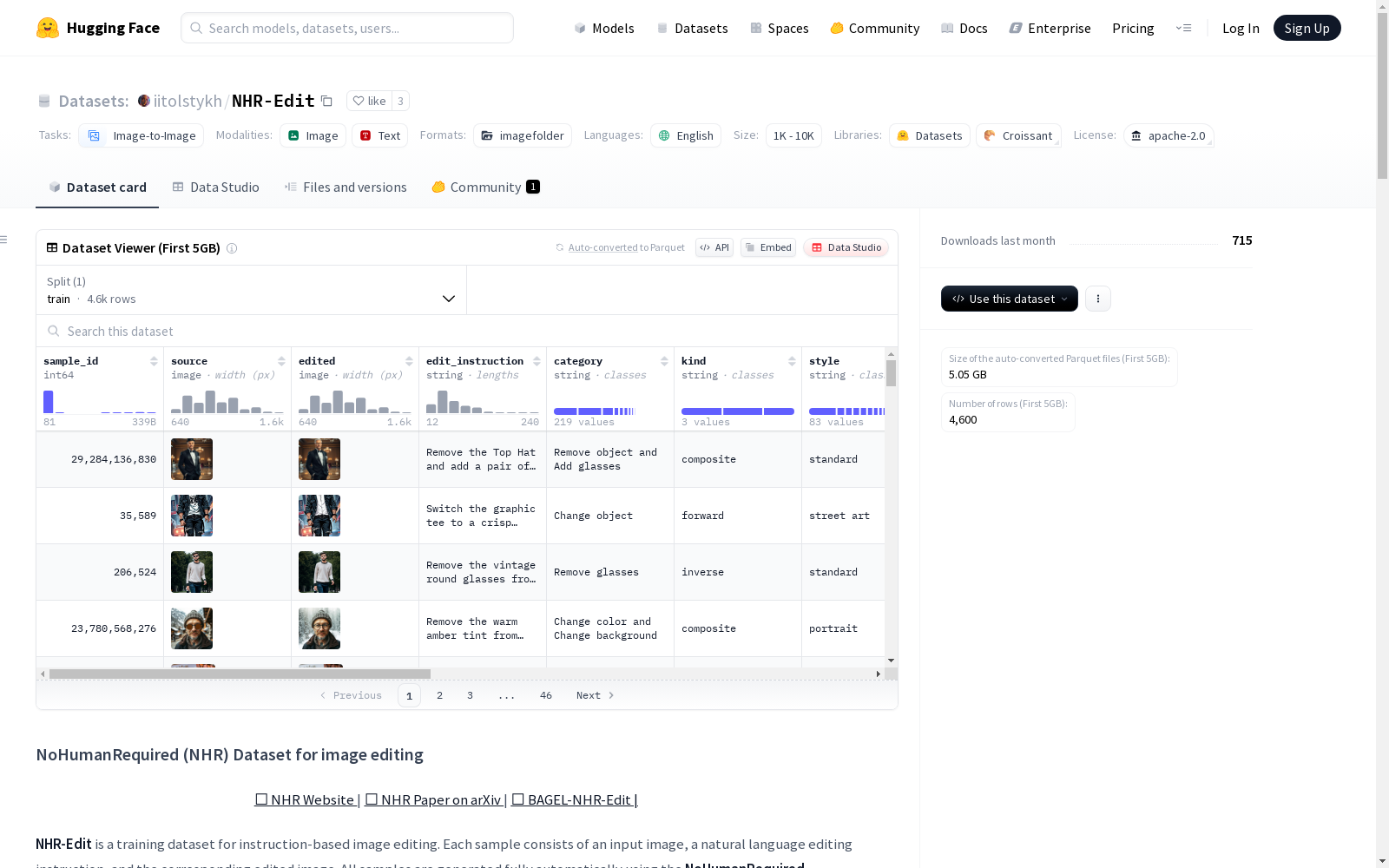Sort by the edit_instruction column
Viewport: 1389px width, 868px height.
(x=537, y=361)
